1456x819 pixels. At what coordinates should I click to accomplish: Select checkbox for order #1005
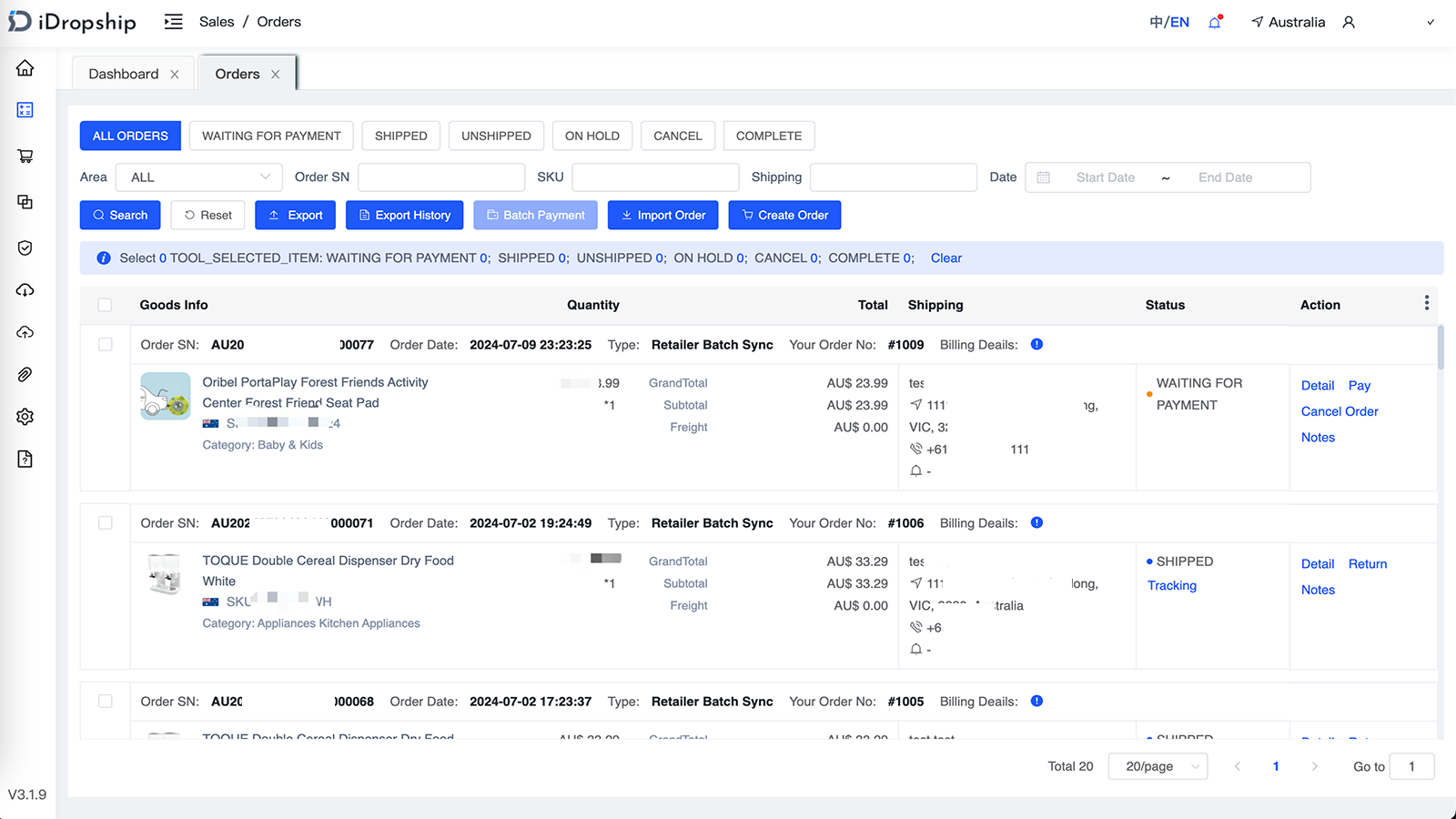coord(106,701)
